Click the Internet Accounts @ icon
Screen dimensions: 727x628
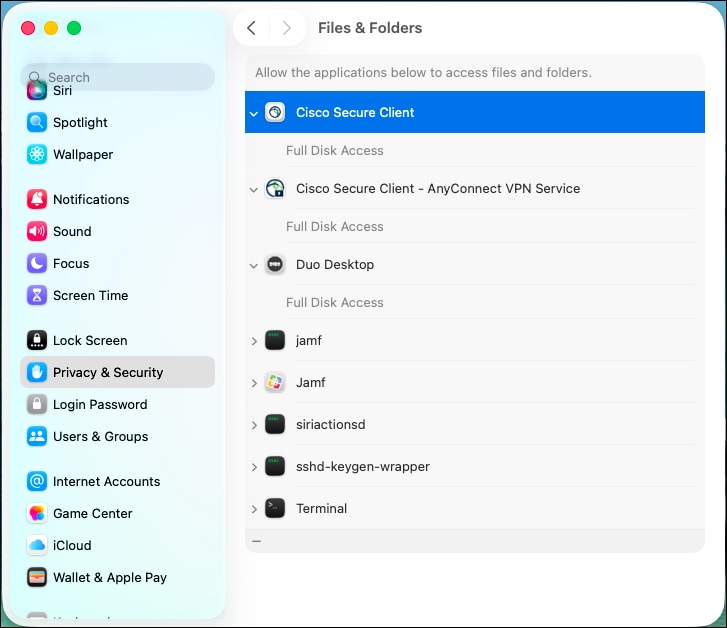tap(37, 481)
